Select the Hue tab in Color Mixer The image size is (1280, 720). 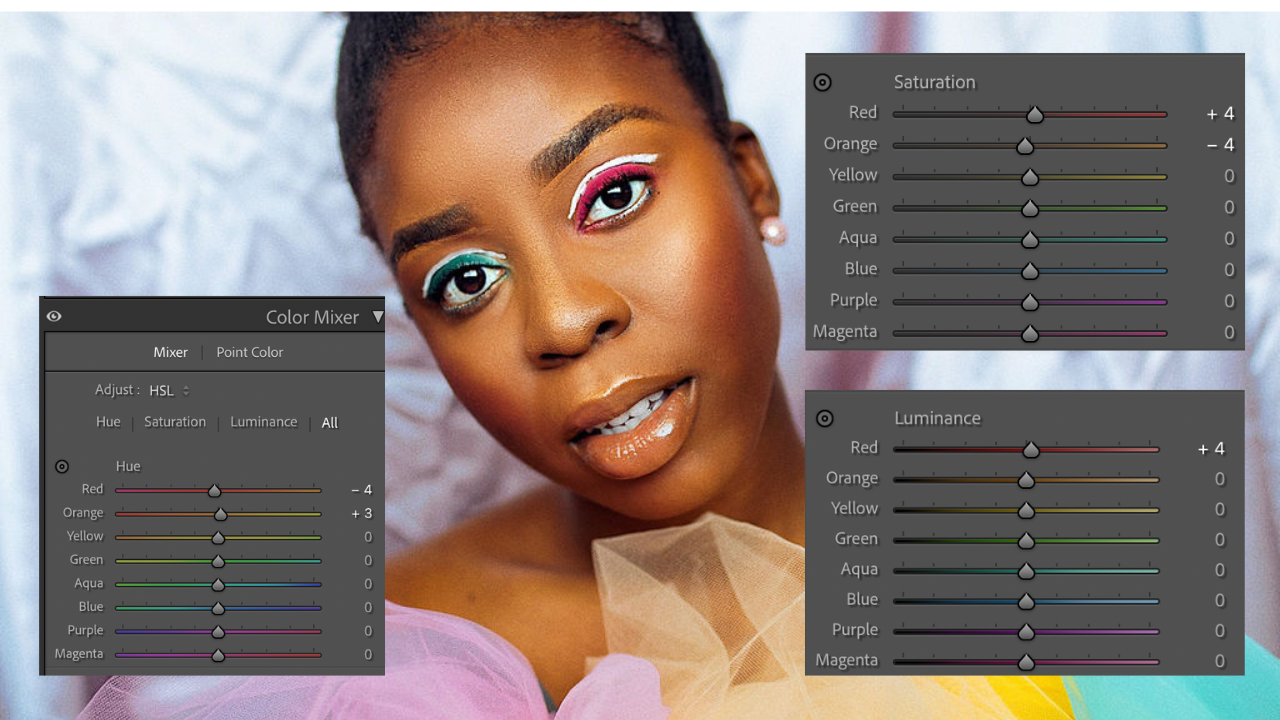tap(108, 422)
